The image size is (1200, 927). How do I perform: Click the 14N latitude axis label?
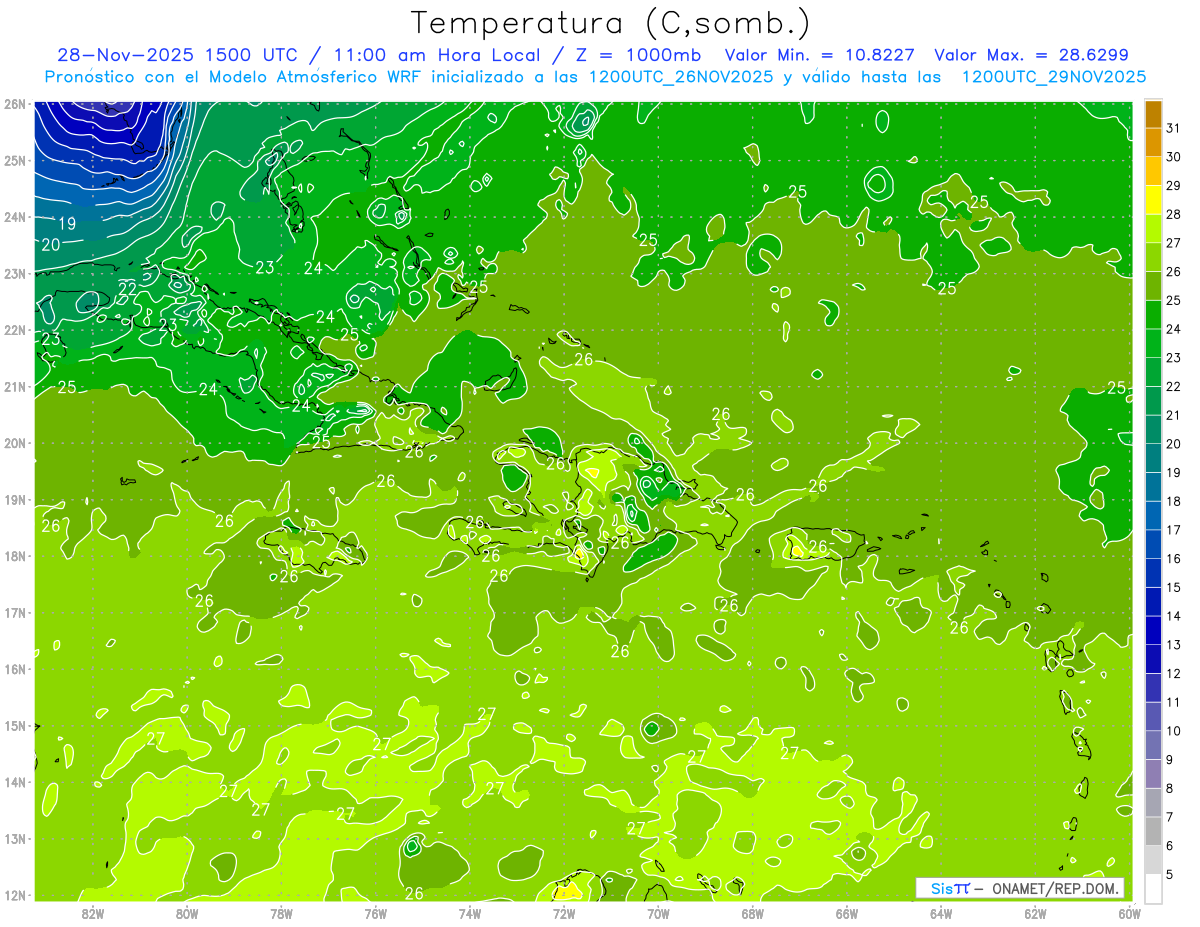click(x=15, y=782)
